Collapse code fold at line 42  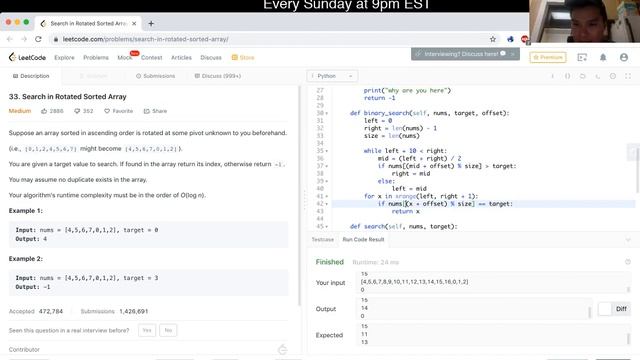click(327, 204)
